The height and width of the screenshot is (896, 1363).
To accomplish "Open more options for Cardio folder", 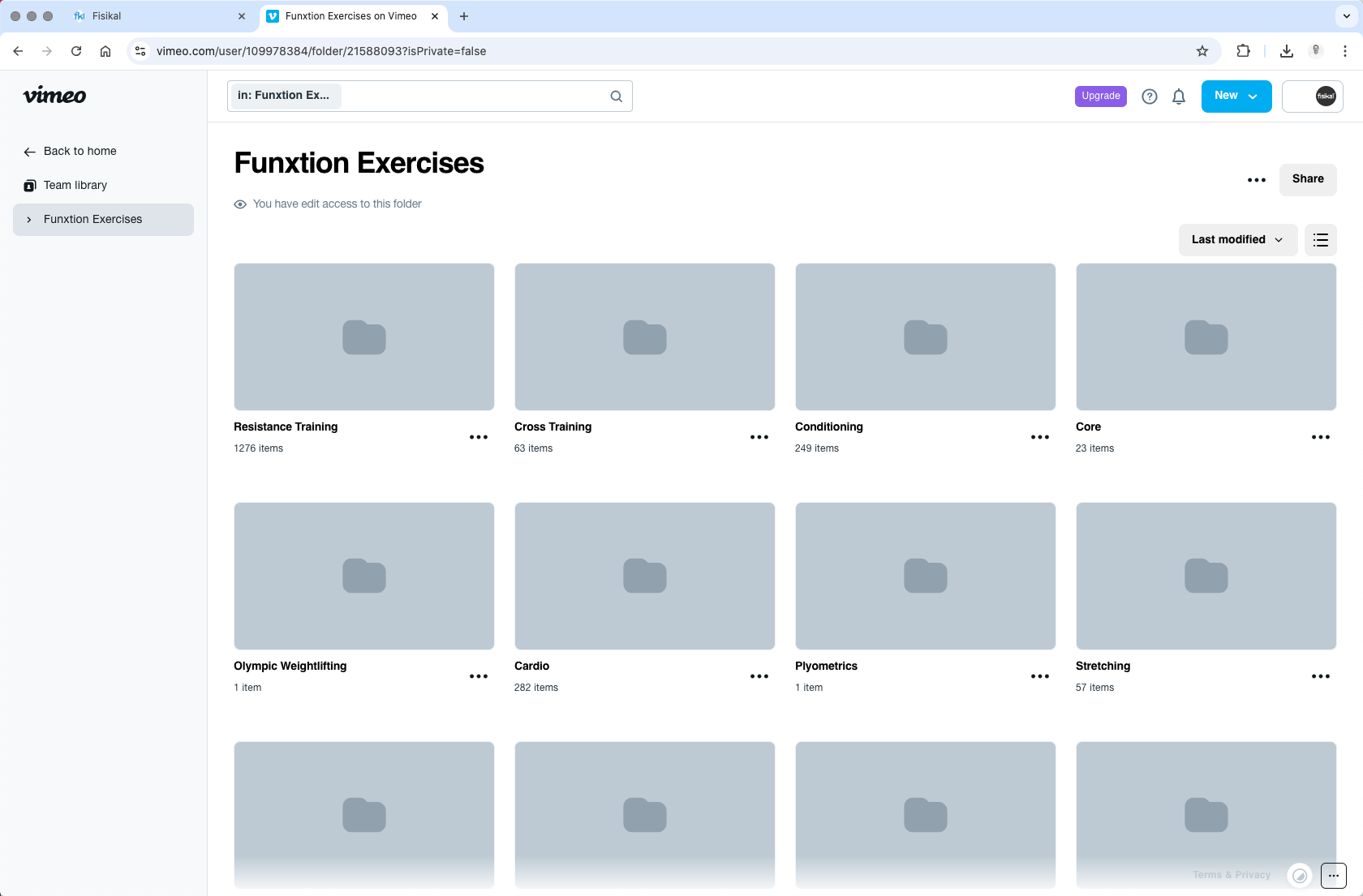I will click(x=759, y=676).
